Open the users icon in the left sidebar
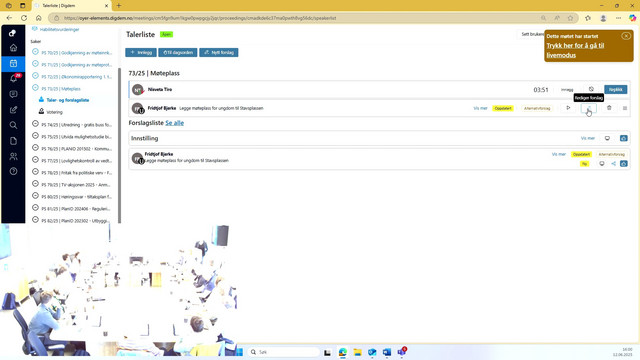Viewport: 640px width, 360px height. pyautogui.click(x=13, y=156)
